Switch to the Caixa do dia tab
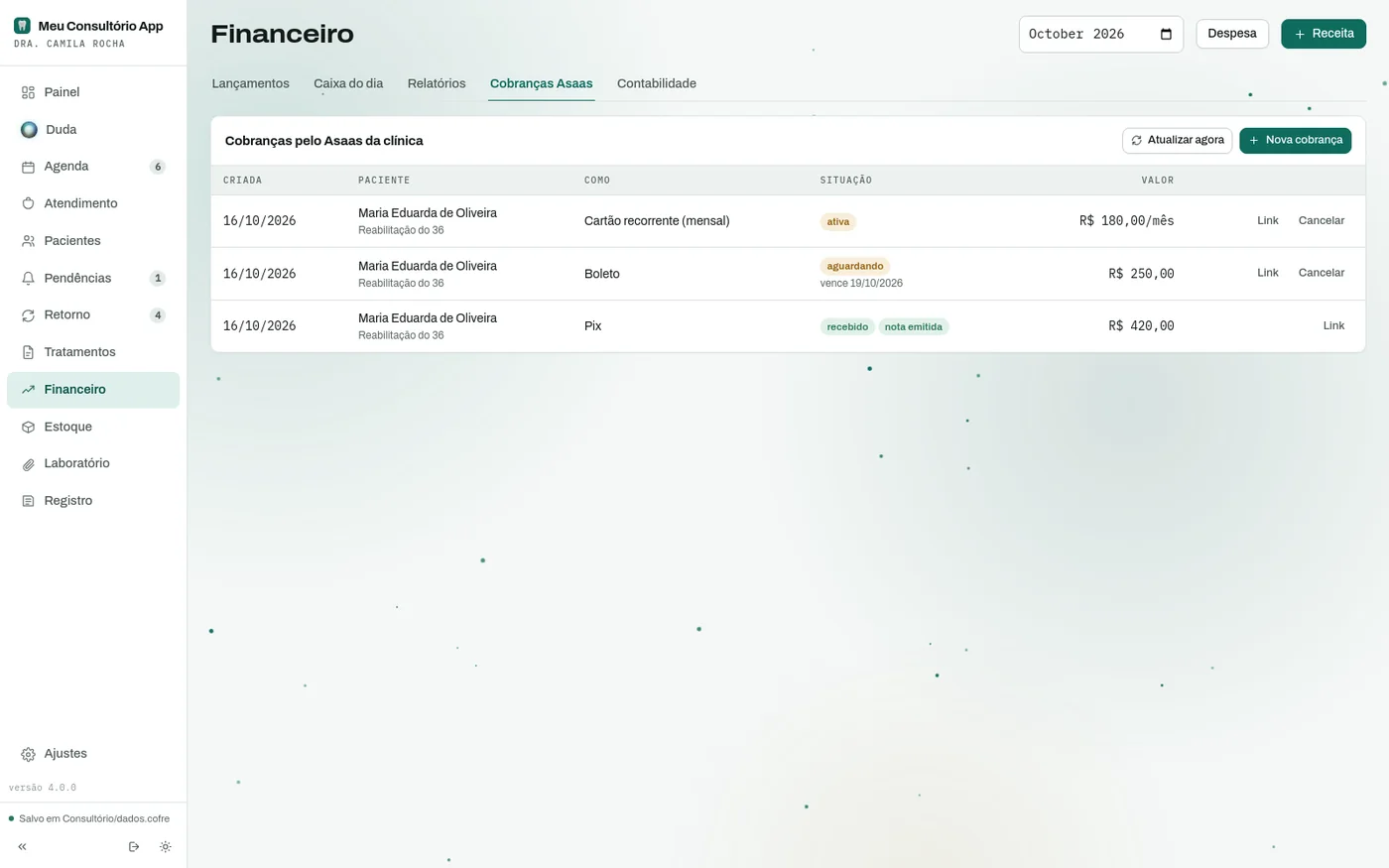Viewport: 1389px width, 868px height. pos(348,83)
